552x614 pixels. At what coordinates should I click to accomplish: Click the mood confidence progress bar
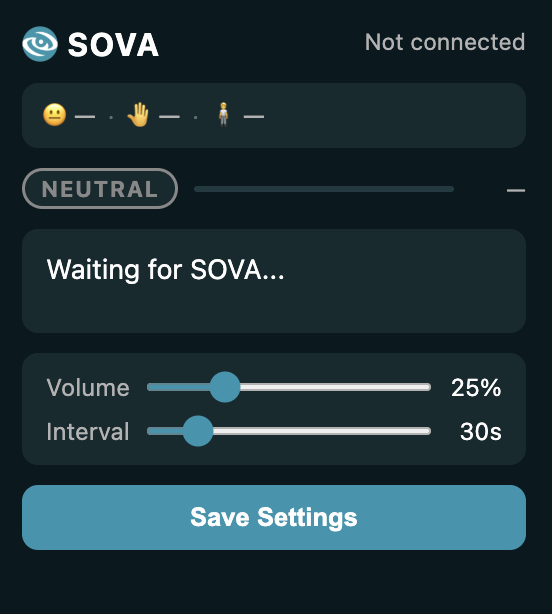(x=324, y=189)
